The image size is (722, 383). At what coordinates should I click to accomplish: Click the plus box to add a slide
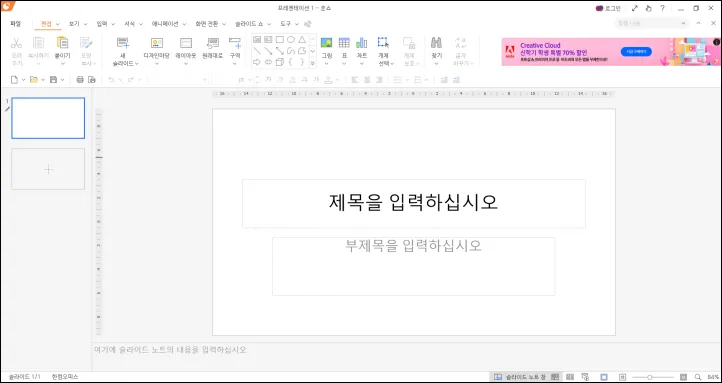point(48,169)
